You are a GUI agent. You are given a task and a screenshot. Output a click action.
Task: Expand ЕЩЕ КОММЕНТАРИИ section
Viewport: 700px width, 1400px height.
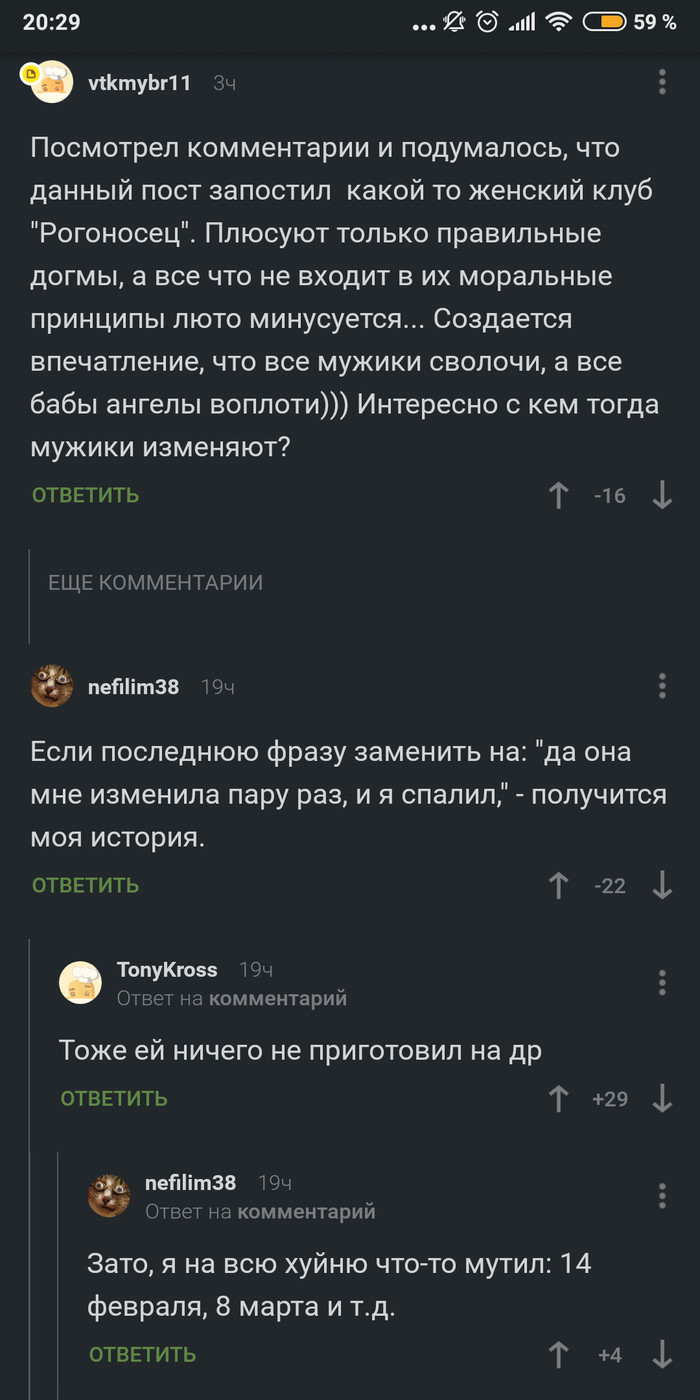point(155,583)
